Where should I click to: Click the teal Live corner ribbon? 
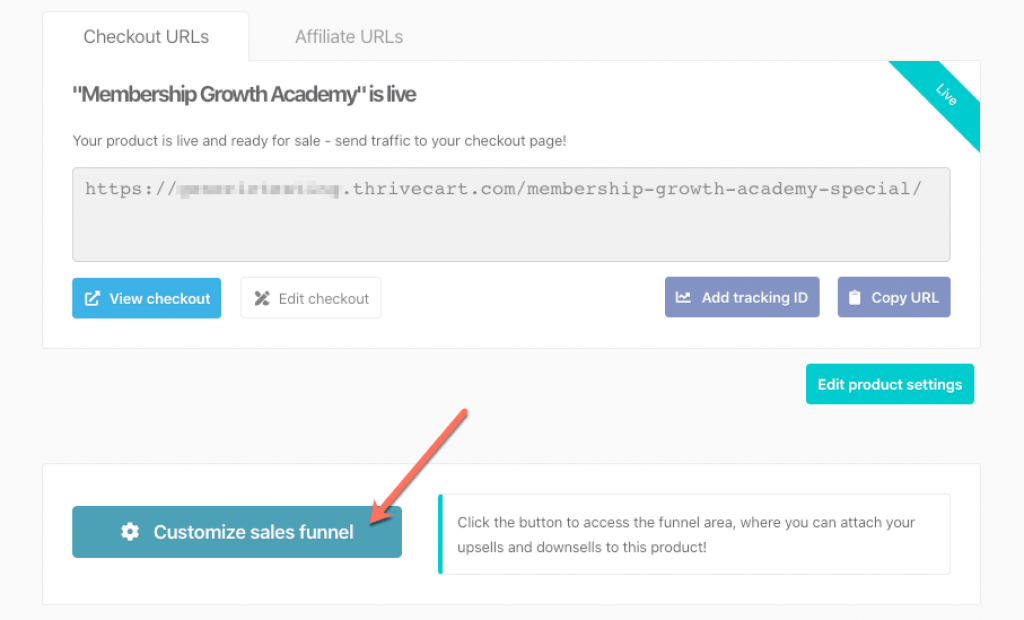click(x=946, y=95)
